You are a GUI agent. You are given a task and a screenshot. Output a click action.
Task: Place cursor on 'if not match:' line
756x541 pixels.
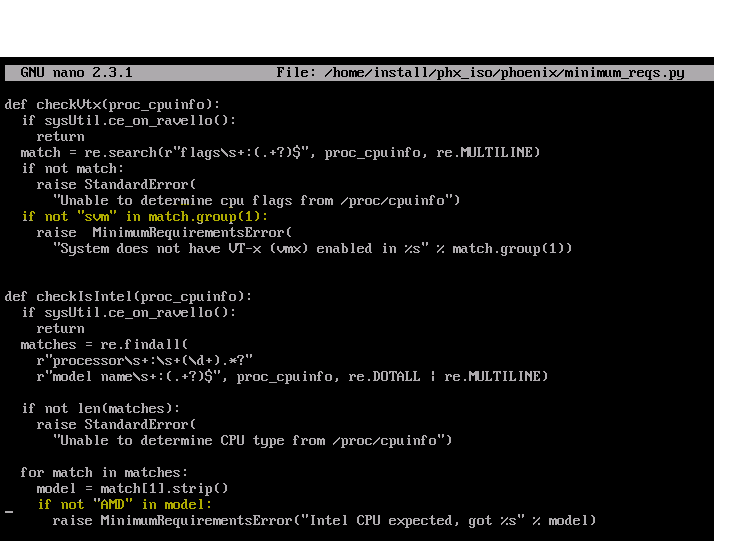68,168
